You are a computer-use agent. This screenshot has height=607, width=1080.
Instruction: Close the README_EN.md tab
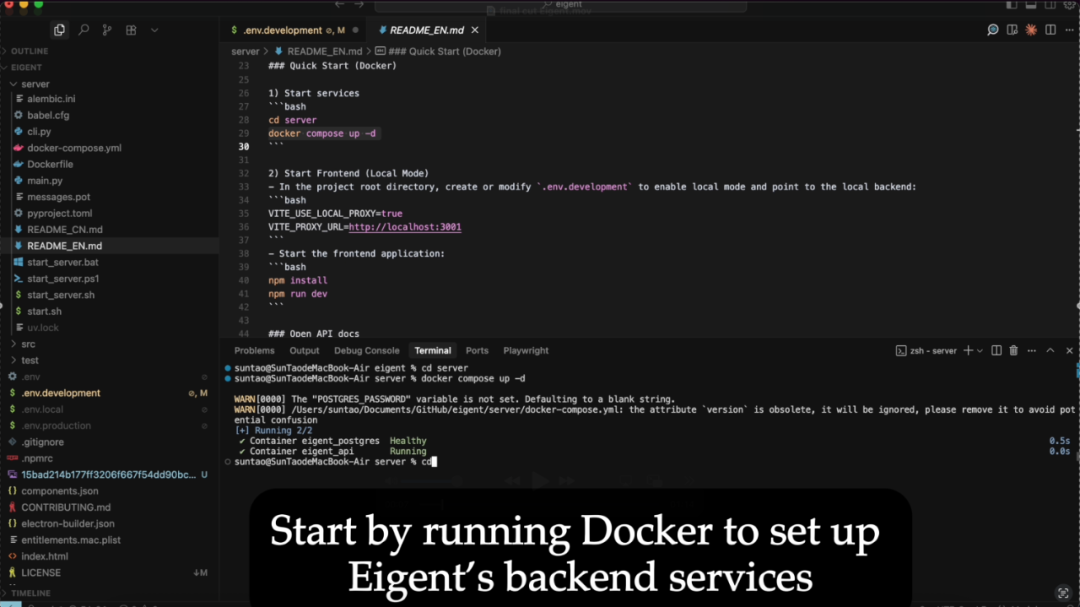[475, 30]
